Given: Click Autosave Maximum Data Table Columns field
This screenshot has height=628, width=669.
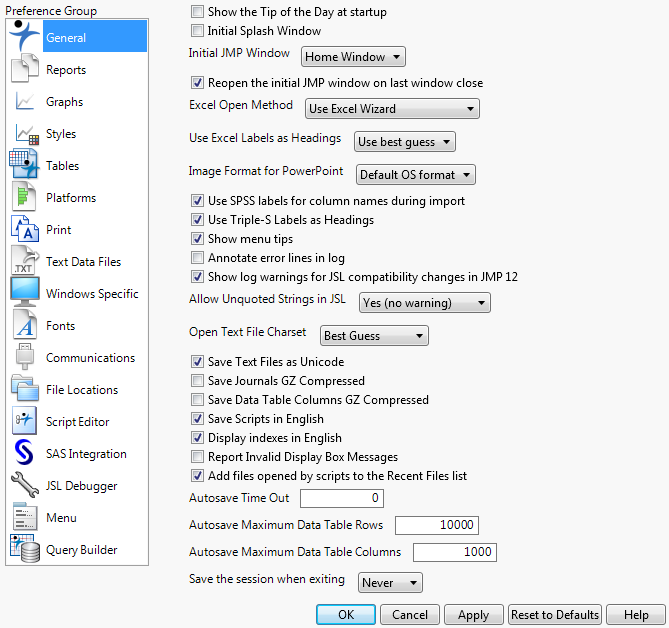Looking at the screenshot, I should (x=455, y=552).
